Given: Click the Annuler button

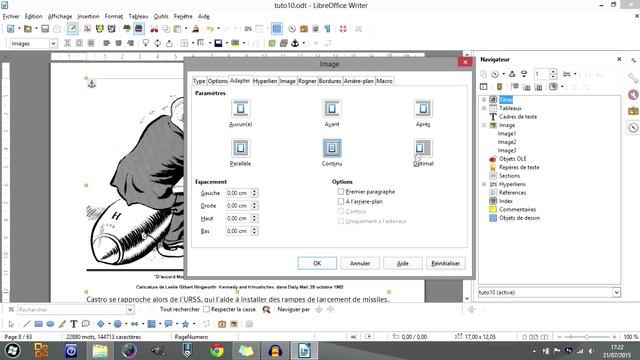Looking at the screenshot, I should point(360,263).
